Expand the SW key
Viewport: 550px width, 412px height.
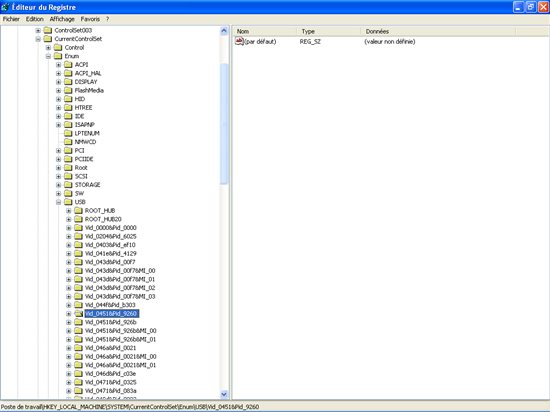tap(59, 194)
